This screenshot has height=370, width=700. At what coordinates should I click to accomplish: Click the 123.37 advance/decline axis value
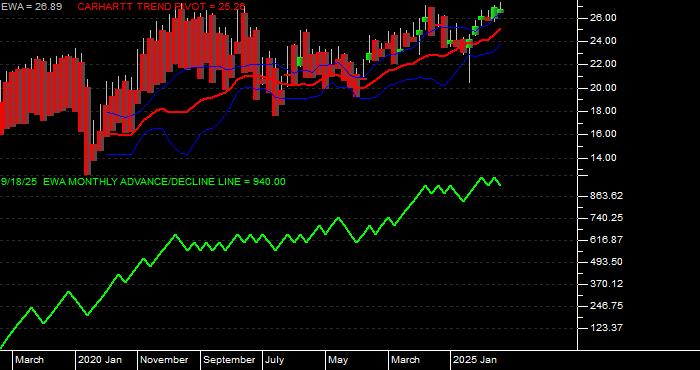click(607, 328)
